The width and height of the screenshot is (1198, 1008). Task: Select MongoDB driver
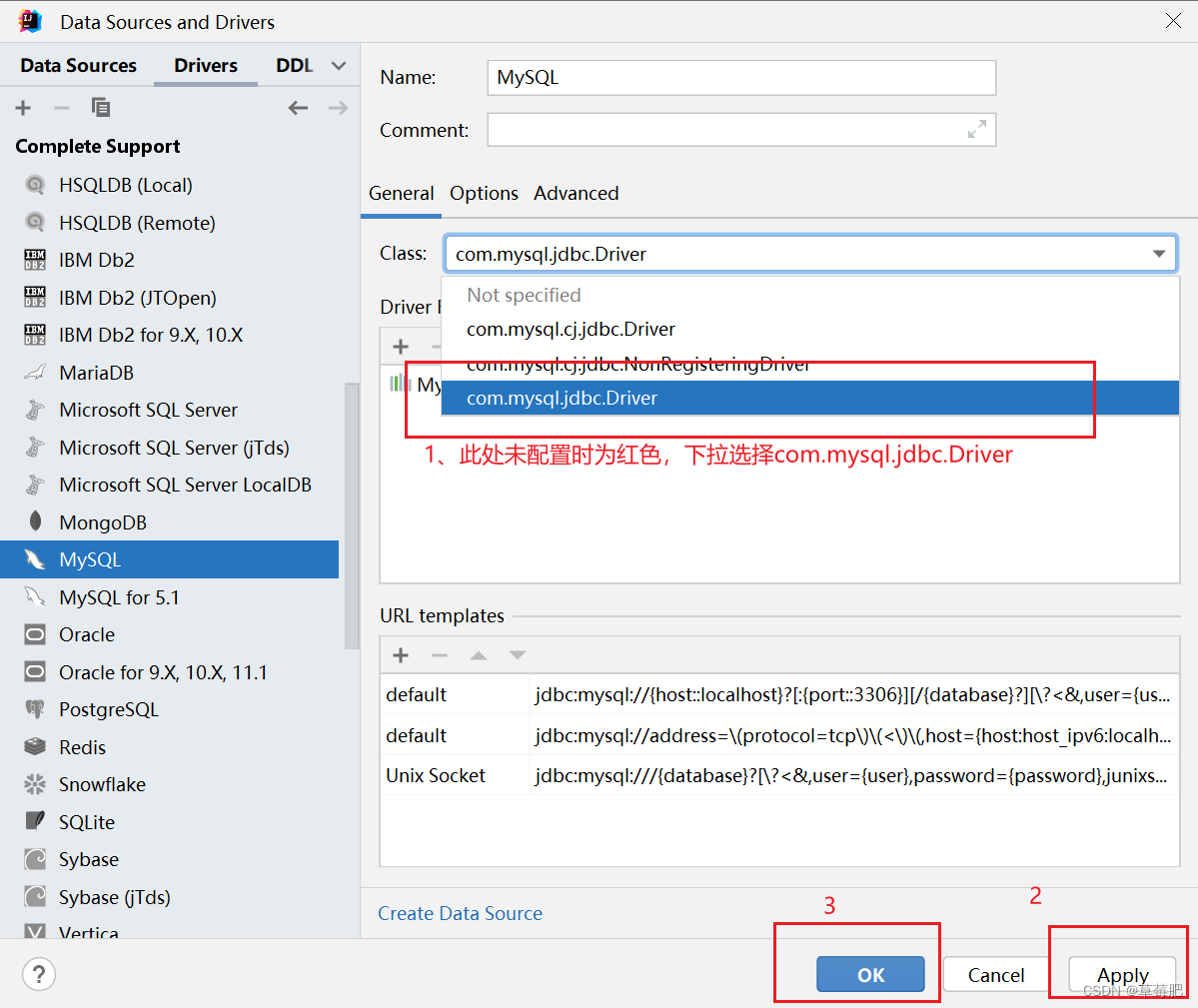[x=170, y=522]
